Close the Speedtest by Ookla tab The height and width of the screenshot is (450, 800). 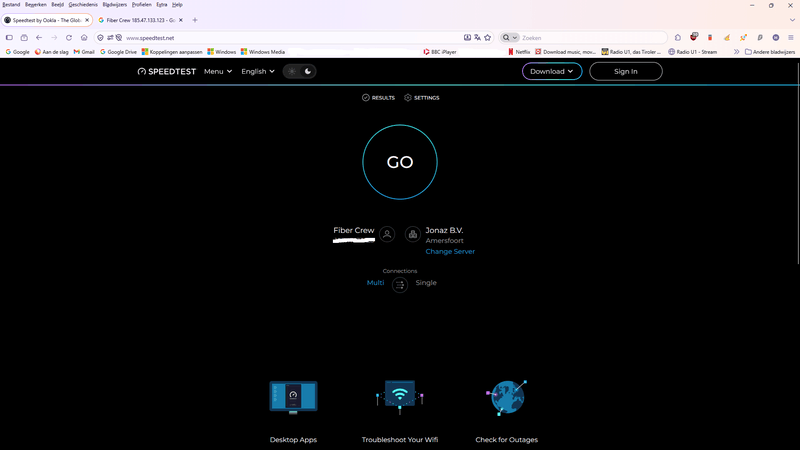(87, 20)
